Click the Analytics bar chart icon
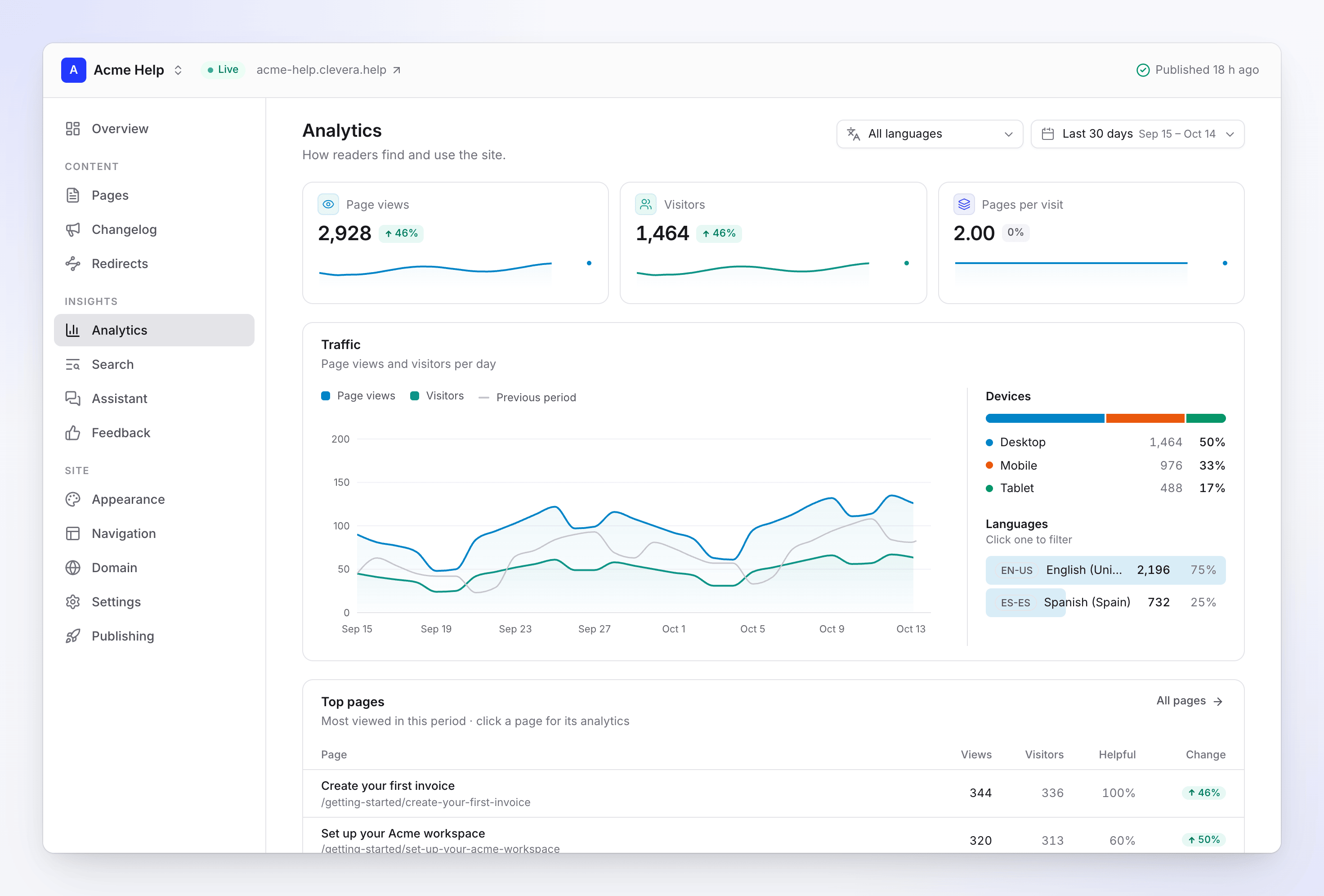This screenshot has width=1324, height=896. [x=72, y=331]
